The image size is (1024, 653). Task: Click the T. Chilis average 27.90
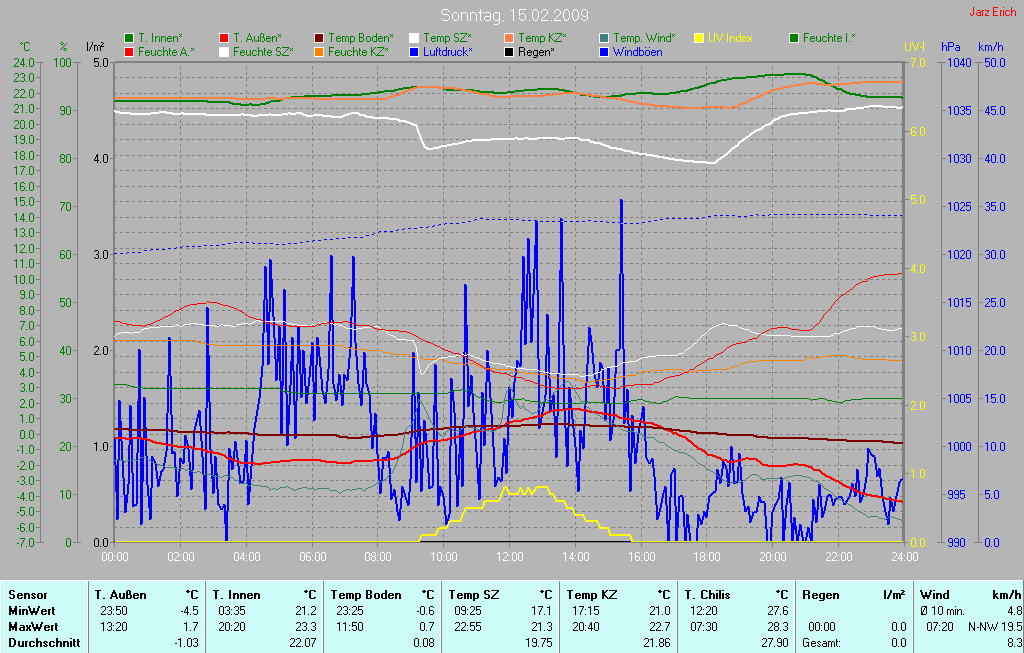[775, 643]
